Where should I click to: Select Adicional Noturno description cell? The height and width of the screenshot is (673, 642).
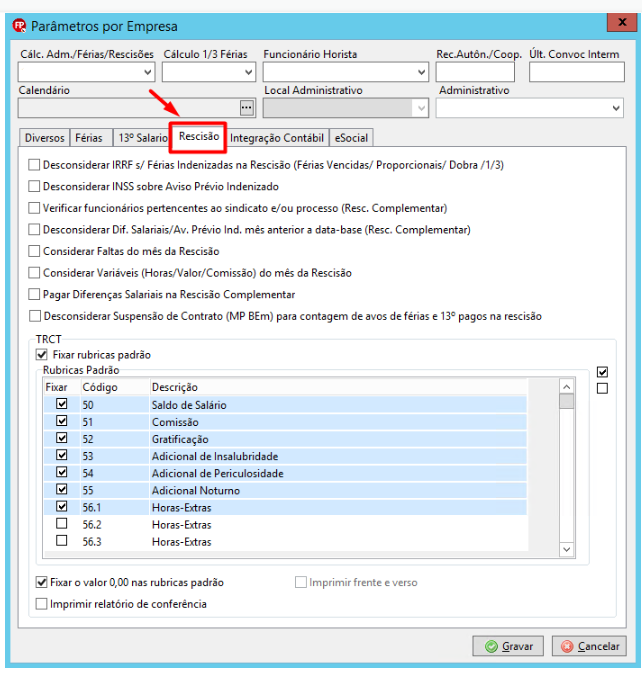point(338,490)
